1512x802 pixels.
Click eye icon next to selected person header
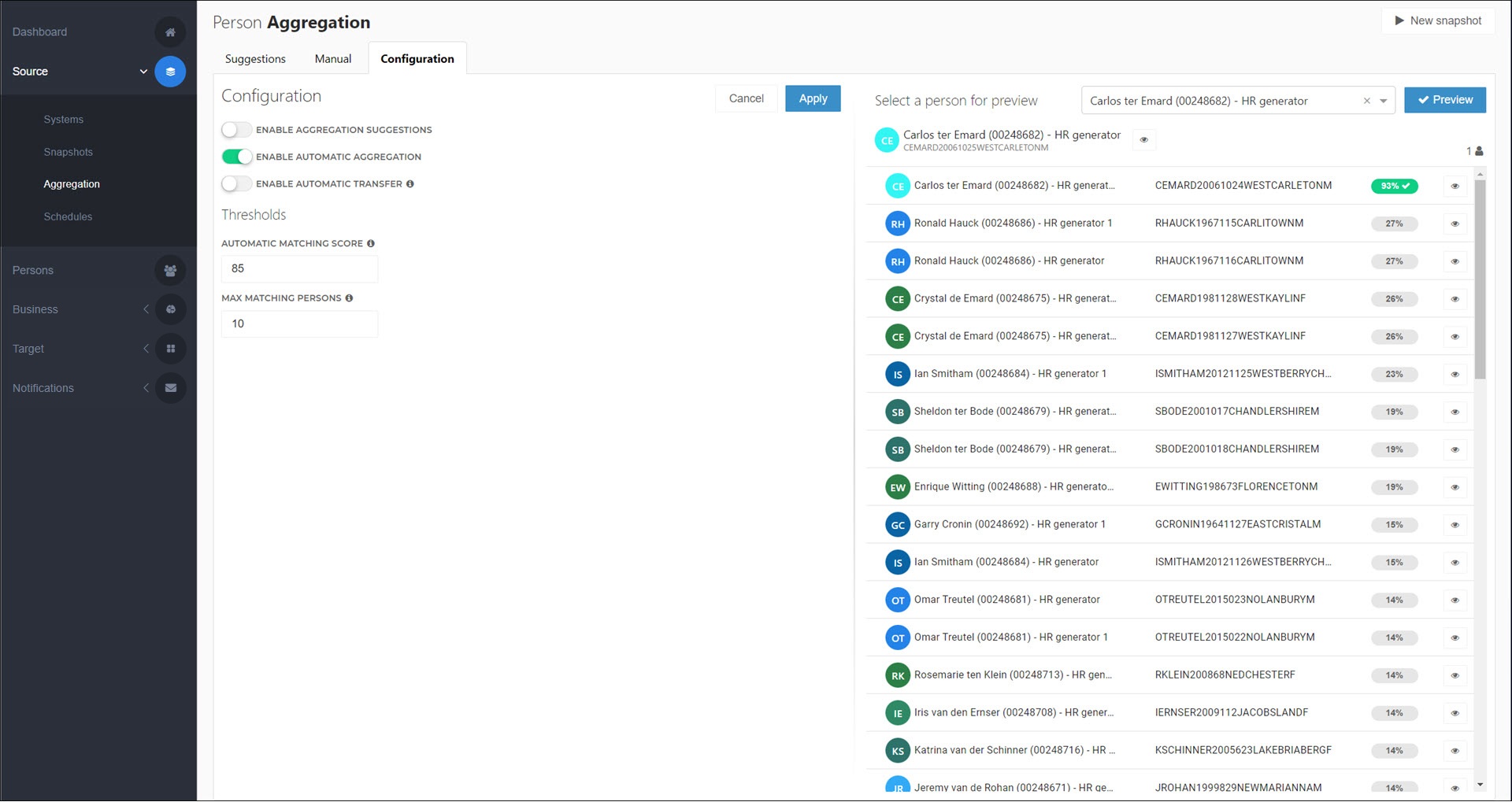(x=1143, y=140)
